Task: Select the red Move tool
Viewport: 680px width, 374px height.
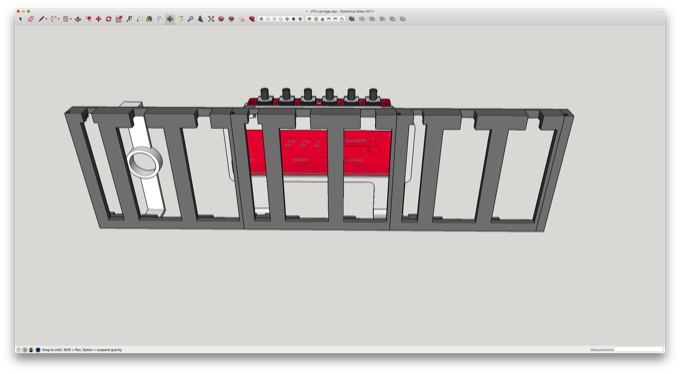Action: pyautogui.click(x=98, y=19)
